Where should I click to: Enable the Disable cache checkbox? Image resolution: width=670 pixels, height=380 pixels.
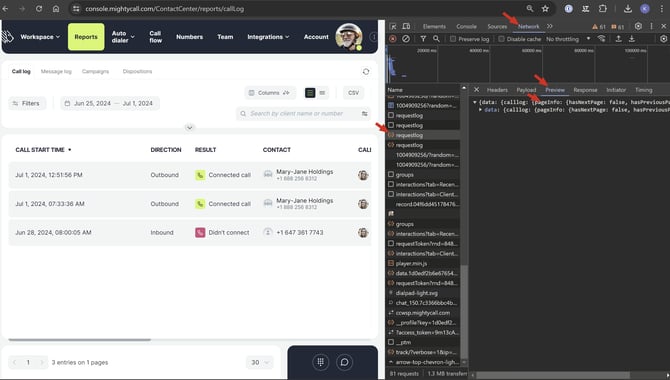tap(502, 39)
